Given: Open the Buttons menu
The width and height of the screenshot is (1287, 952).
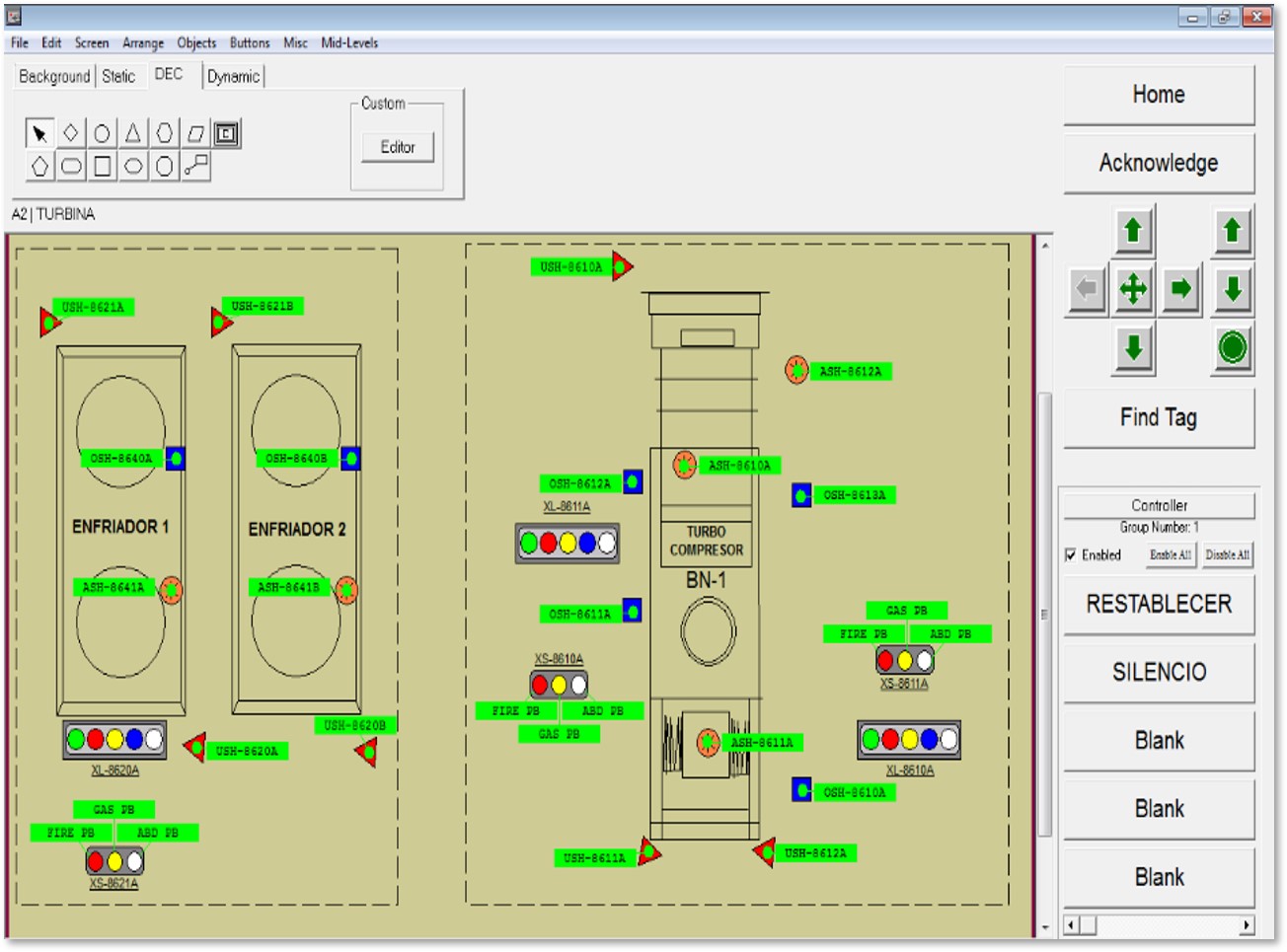Looking at the screenshot, I should pos(250,42).
